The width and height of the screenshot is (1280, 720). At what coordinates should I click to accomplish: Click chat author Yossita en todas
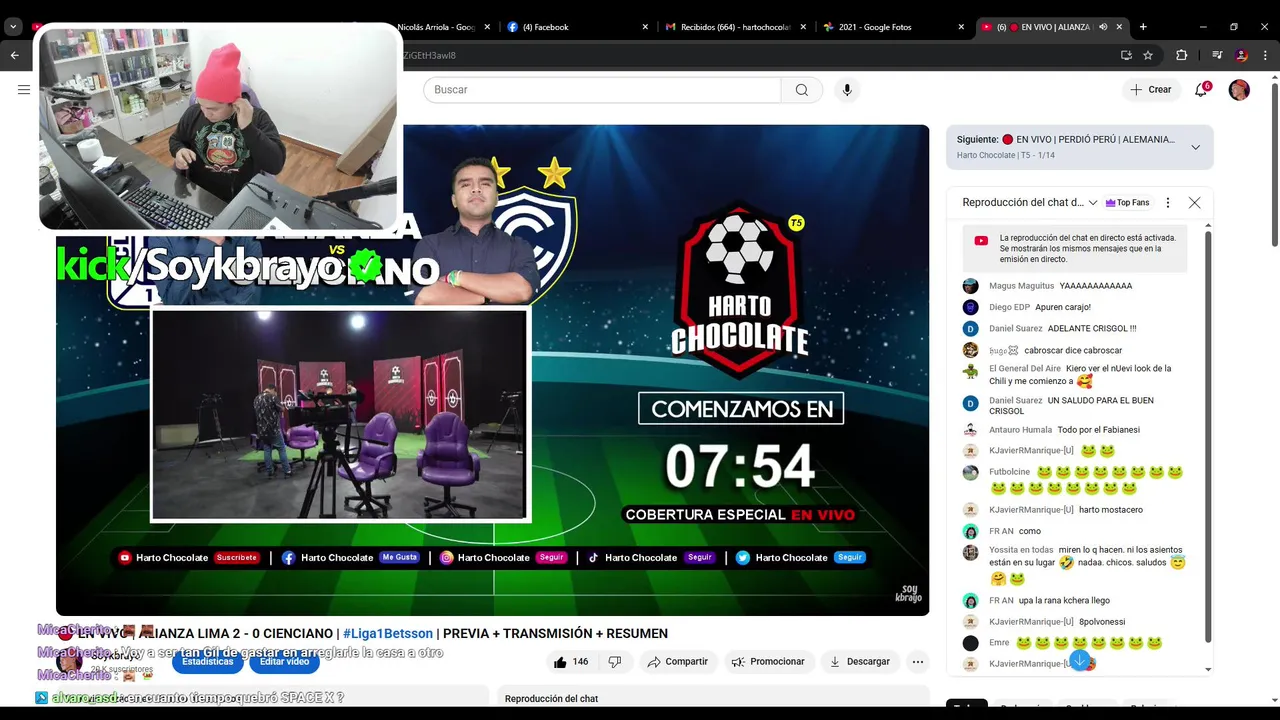pyautogui.click(x=1021, y=550)
